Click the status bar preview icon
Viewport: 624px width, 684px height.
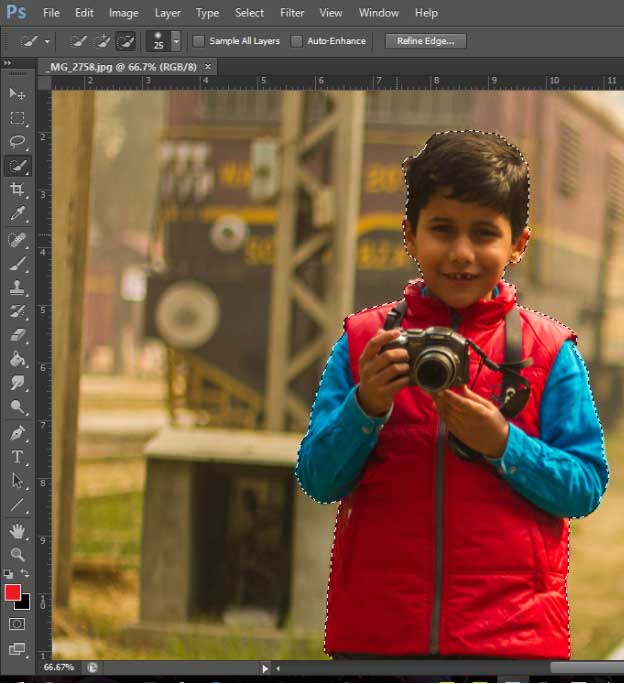[x=92, y=667]
